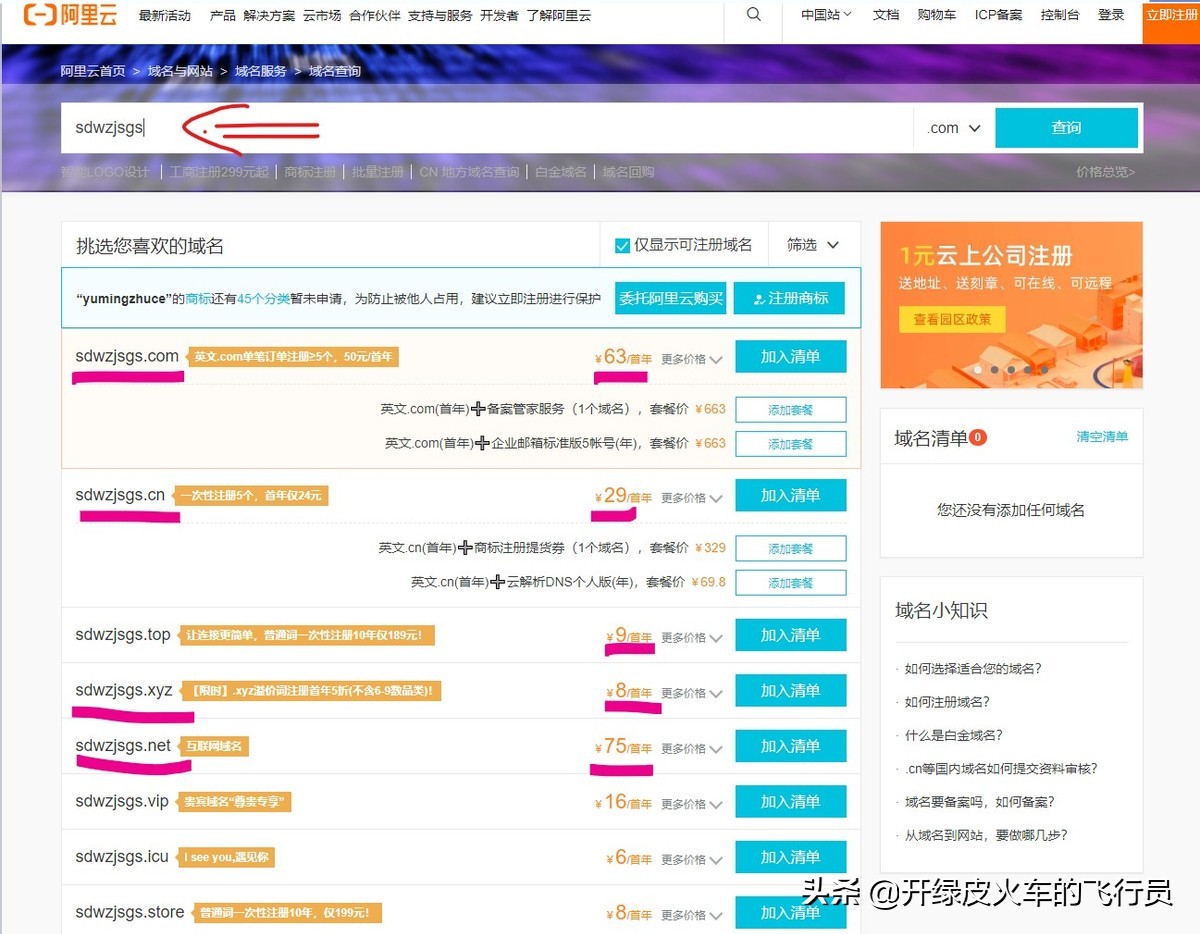Image resolution: width=1200 pixels, height=934 pixels.
Task: Click 查看园区政策 on the promo banner
Action: click(x=951, y=321)
